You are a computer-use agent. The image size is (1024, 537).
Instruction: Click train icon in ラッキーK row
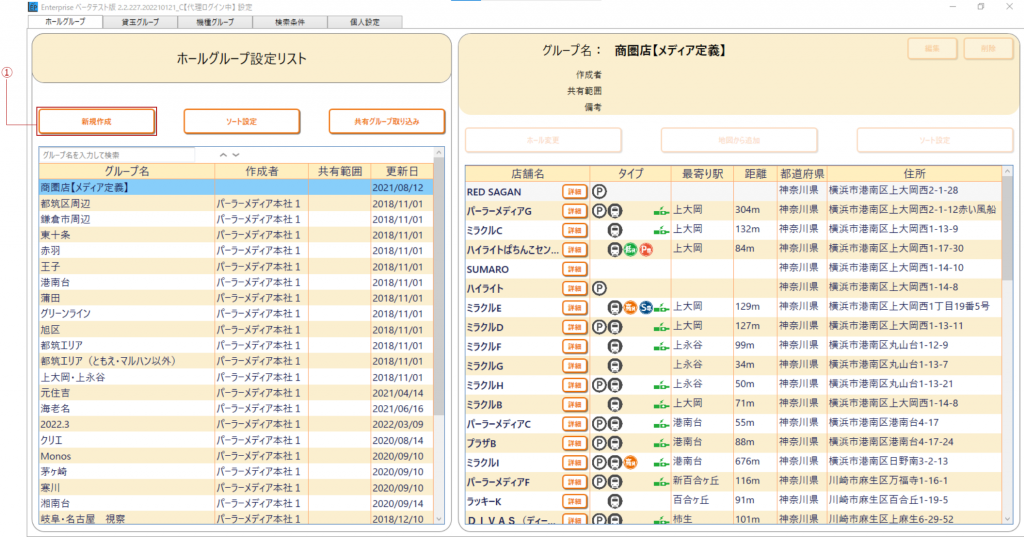[x=615, y=501]
